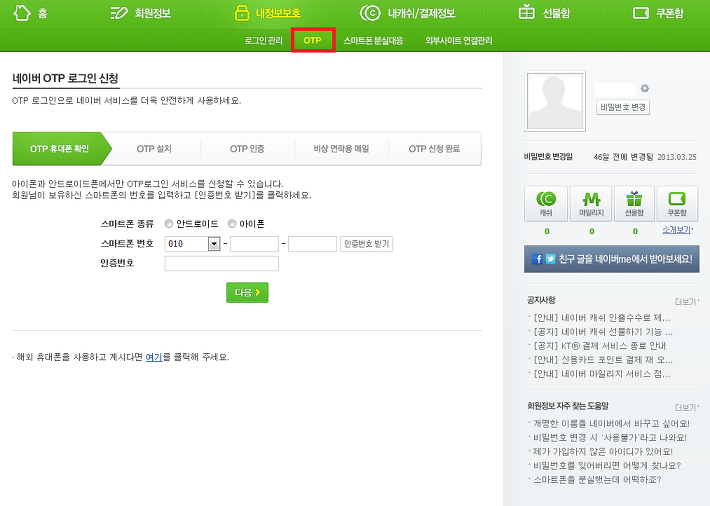Open the 내캐쉬/결제정보 menu
This screenshot has width=710, height=506.
click(421, 13)
